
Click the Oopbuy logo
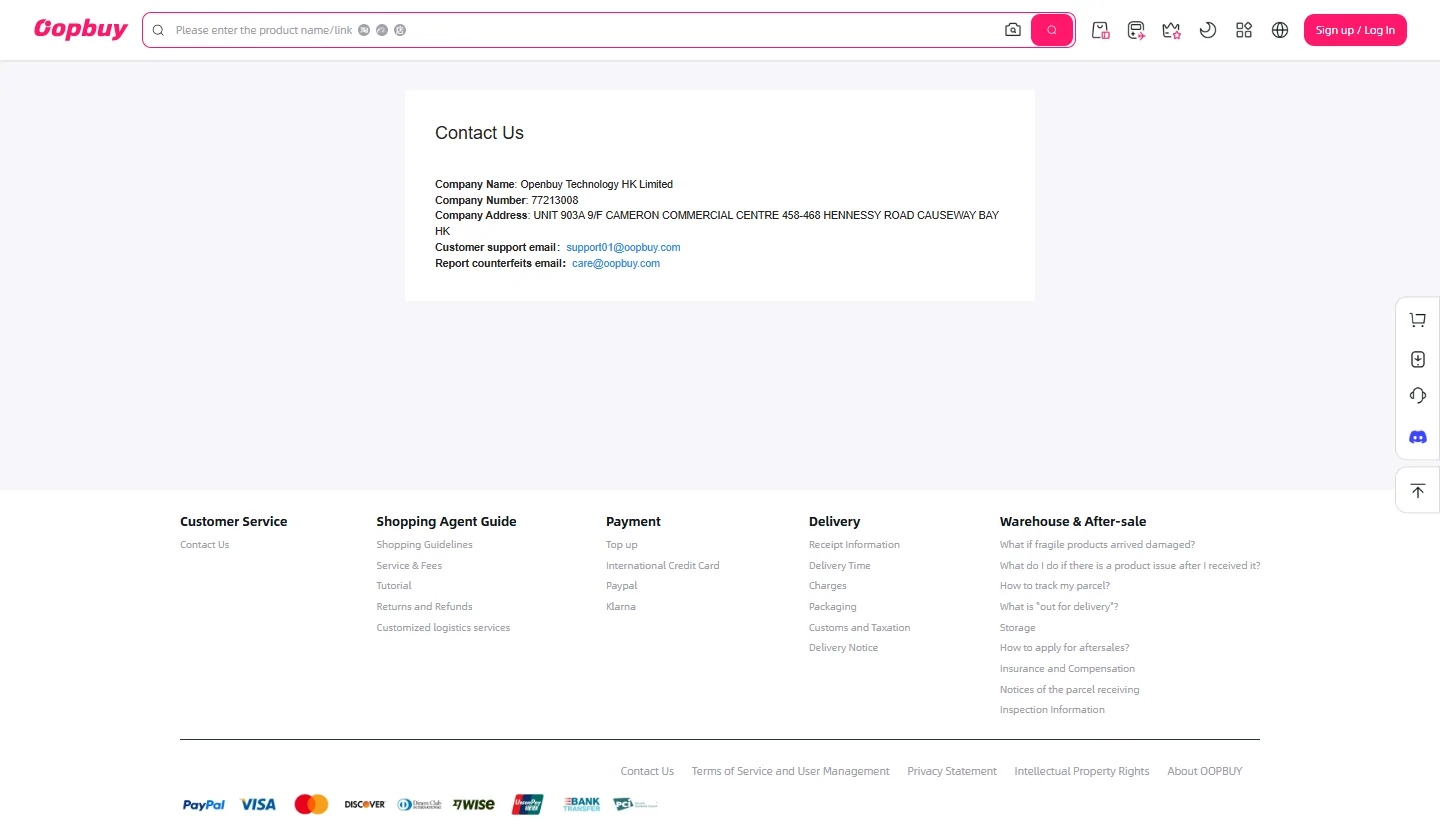click(x=81, y=29)
